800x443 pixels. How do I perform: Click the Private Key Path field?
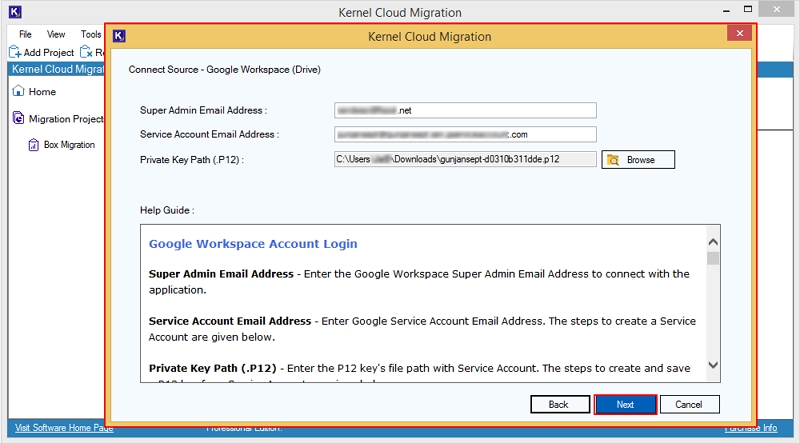tap(465, 159)
